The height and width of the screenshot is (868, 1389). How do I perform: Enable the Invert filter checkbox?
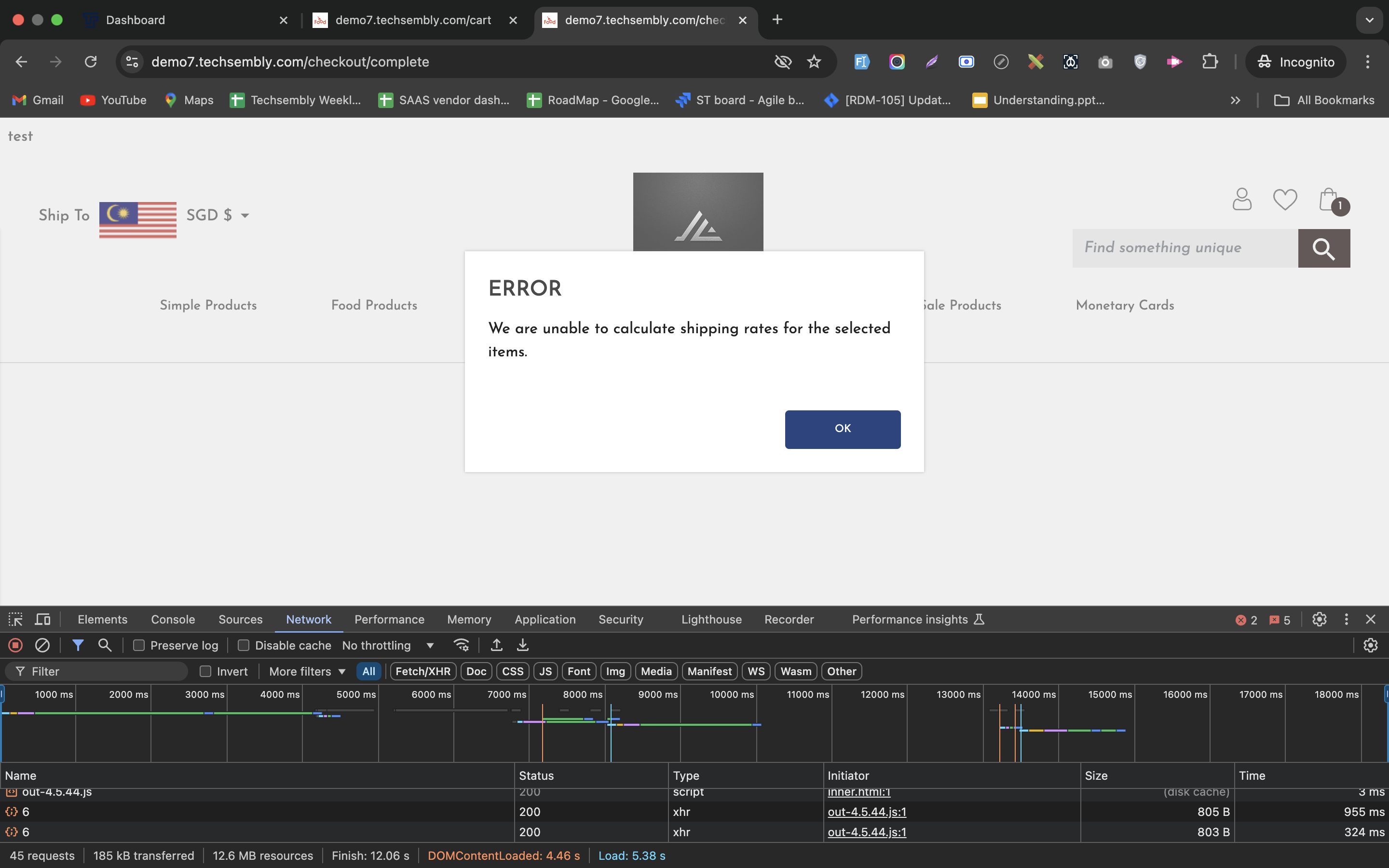205,671
